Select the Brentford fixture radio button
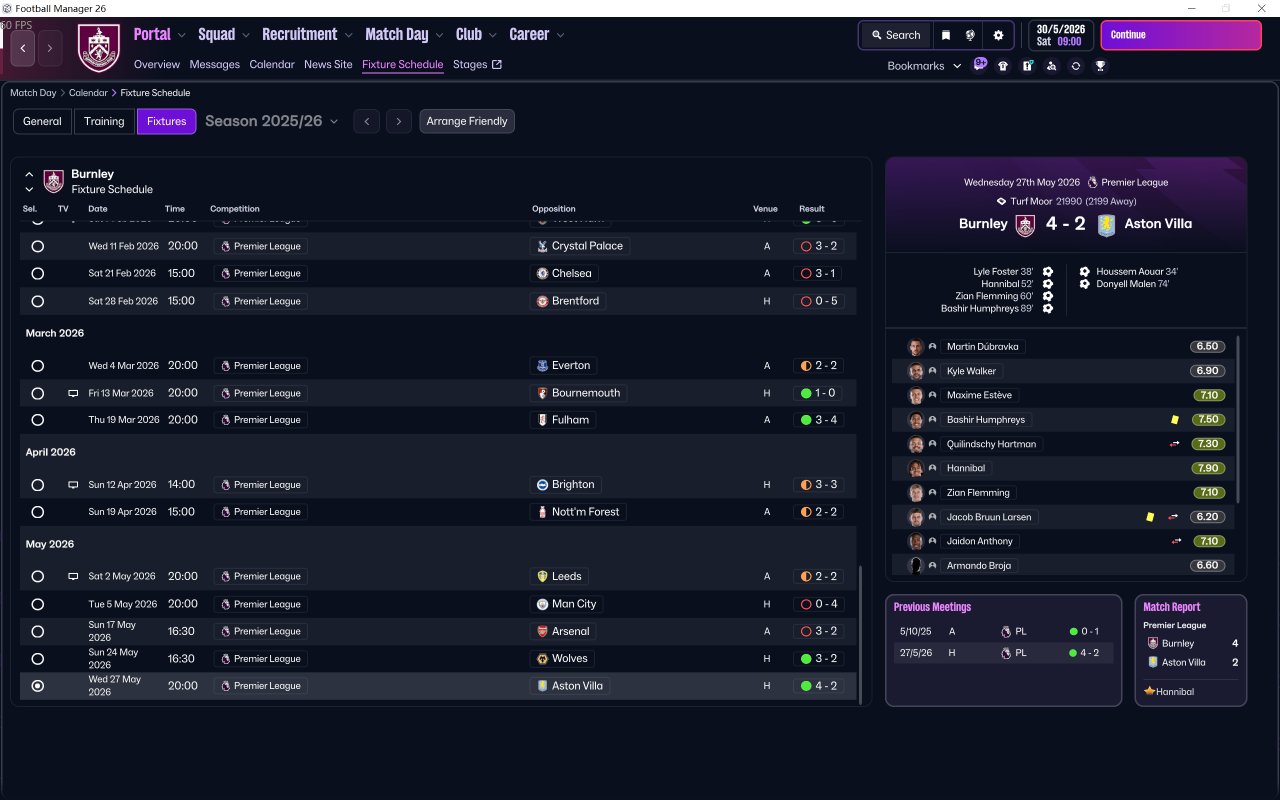Viewport: 1280px width, 800px height. pos(38,301)
